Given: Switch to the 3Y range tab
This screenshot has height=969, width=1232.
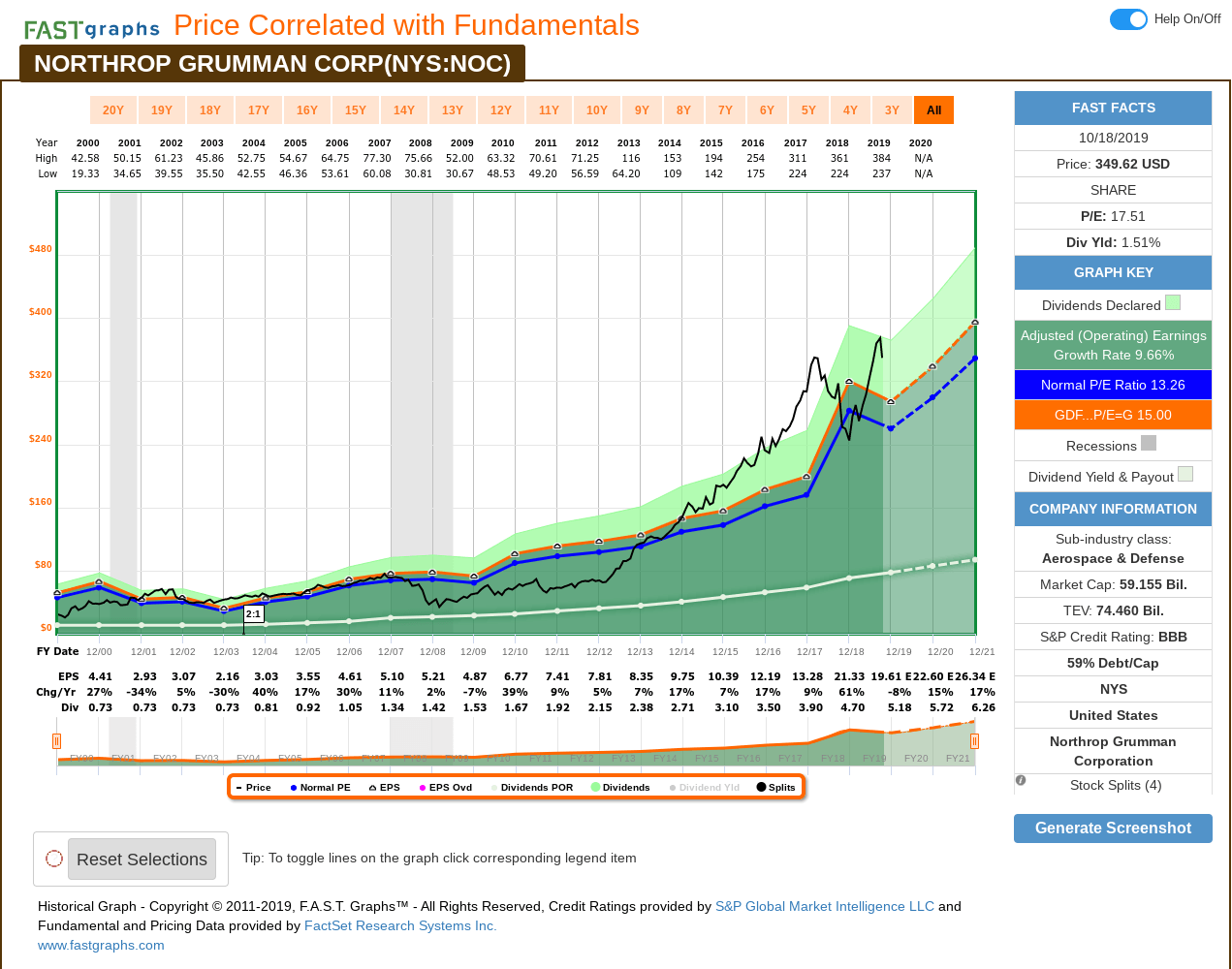Looking at the screenshot, I should pos(892,110).
